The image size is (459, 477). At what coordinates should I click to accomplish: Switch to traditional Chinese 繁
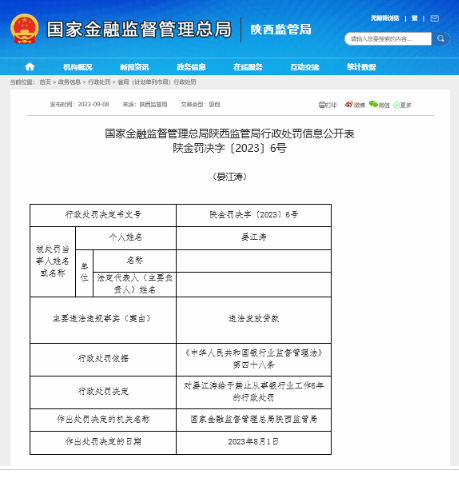pos(415,18)
